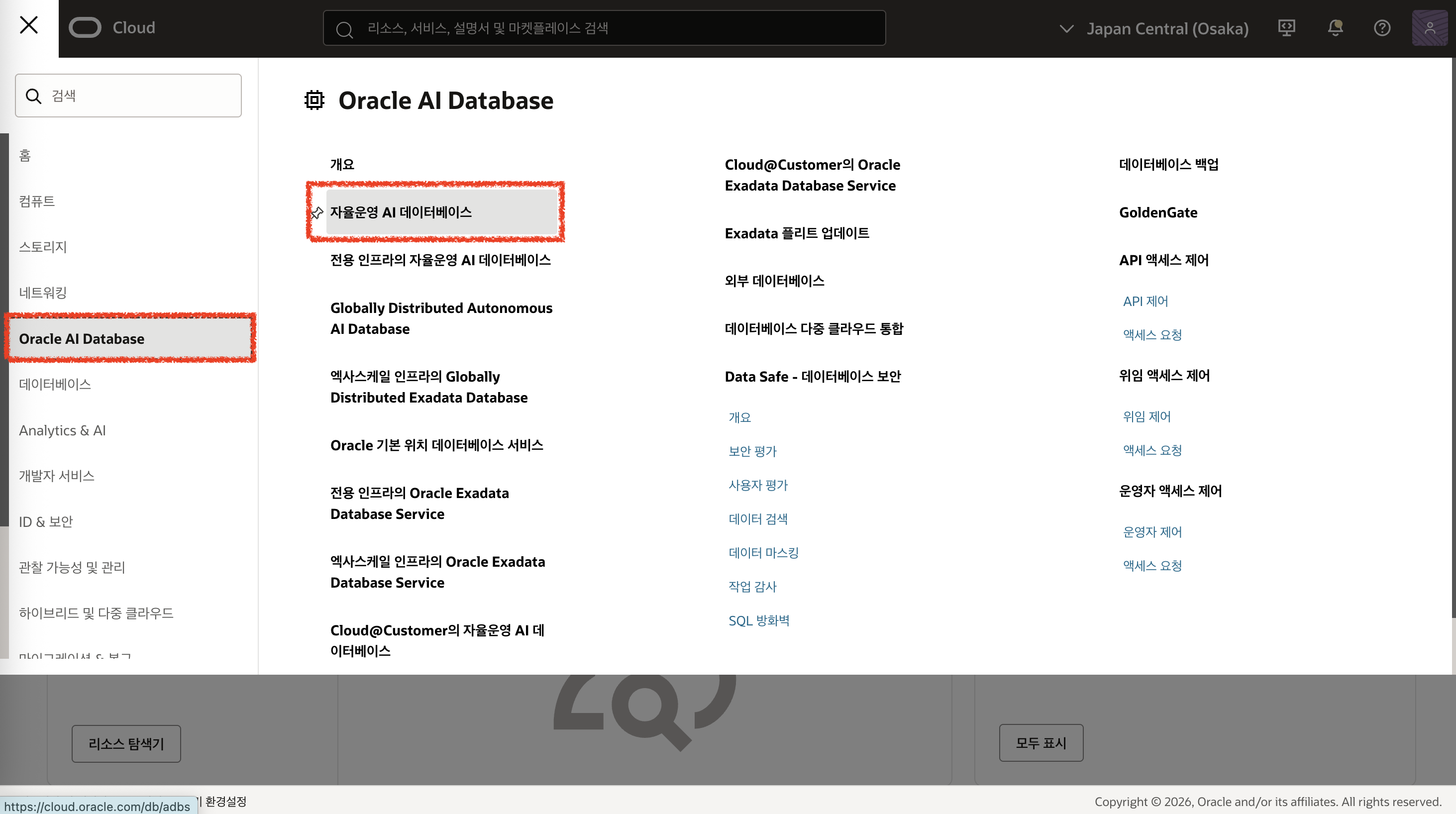Pin 자율운영 AI 데이터베이스 with the pin icon

tap(317, 212)
